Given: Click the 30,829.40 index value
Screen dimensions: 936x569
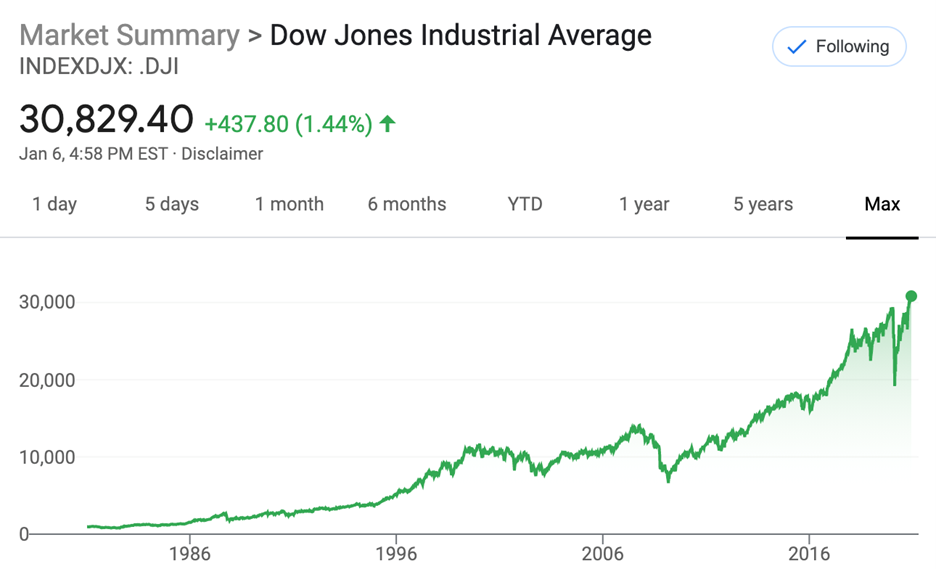Looking at the screenshot, I should click(106, 120).
